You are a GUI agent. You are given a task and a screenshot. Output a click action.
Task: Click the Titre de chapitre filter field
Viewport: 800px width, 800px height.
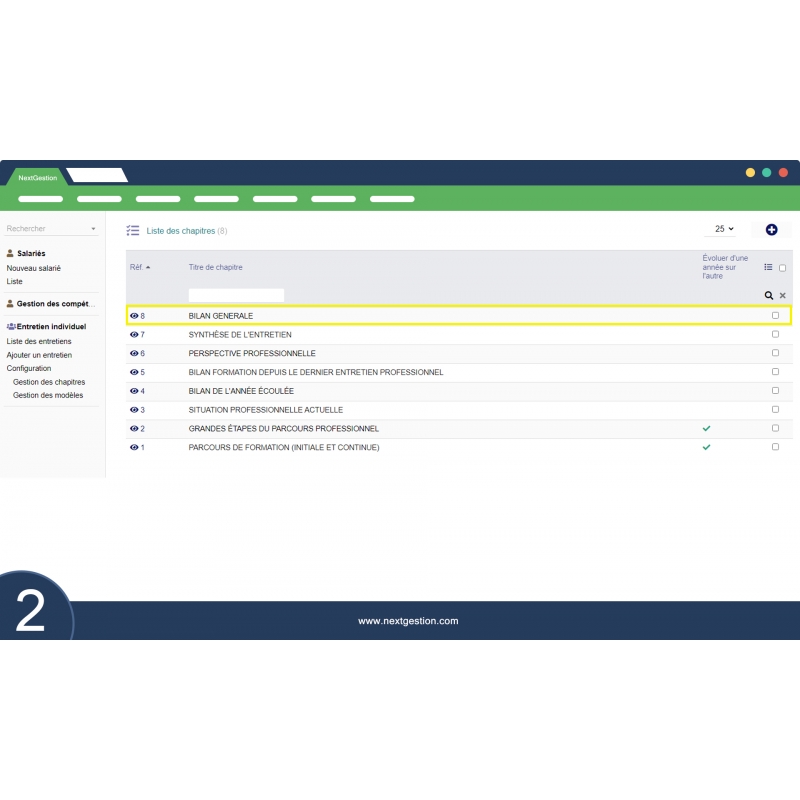[x=236, y=295]
